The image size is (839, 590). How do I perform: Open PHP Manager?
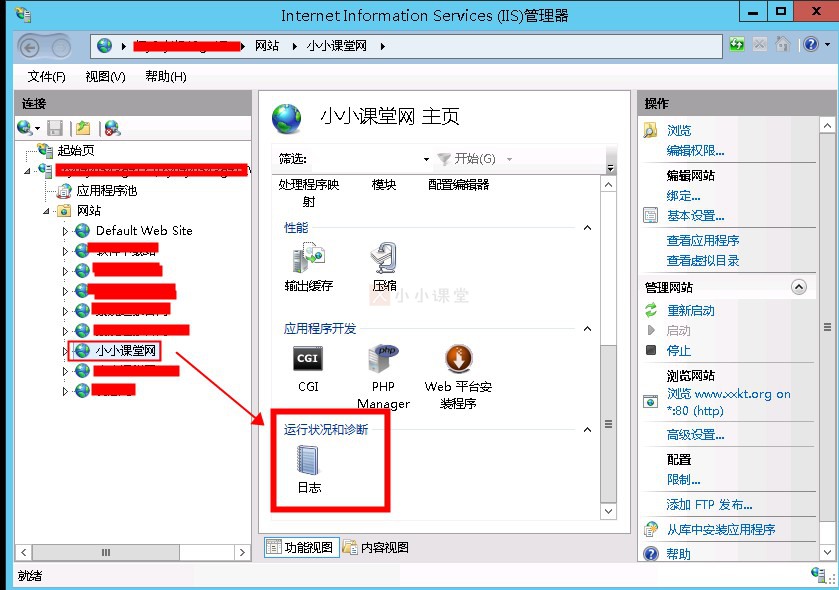pyautogui.click(x=383, y=377)
